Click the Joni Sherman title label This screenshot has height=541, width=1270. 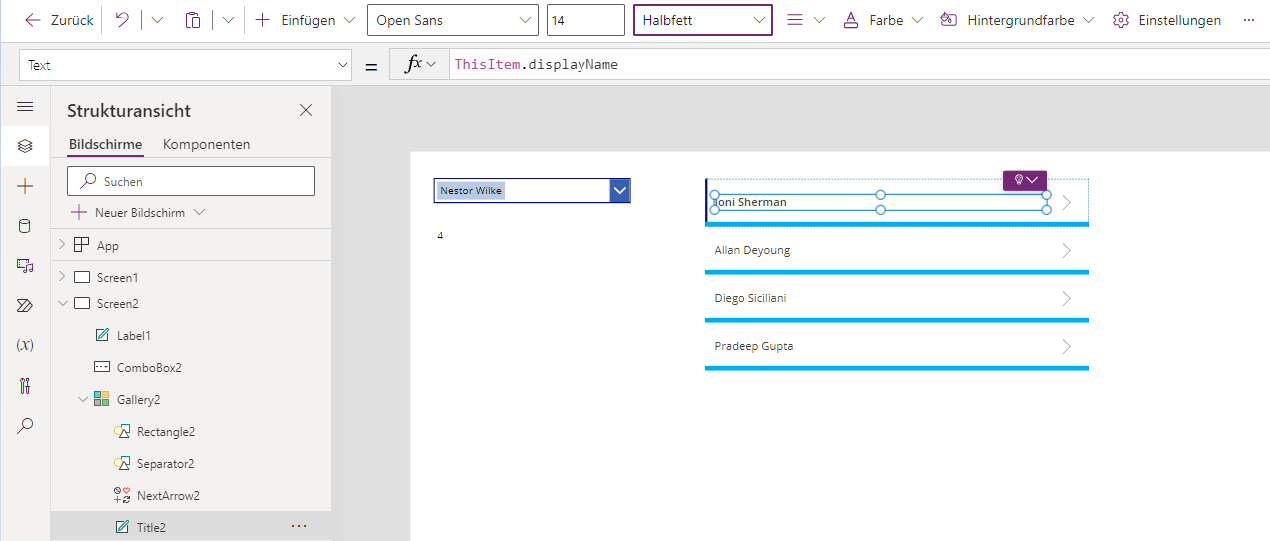(880, 202)
